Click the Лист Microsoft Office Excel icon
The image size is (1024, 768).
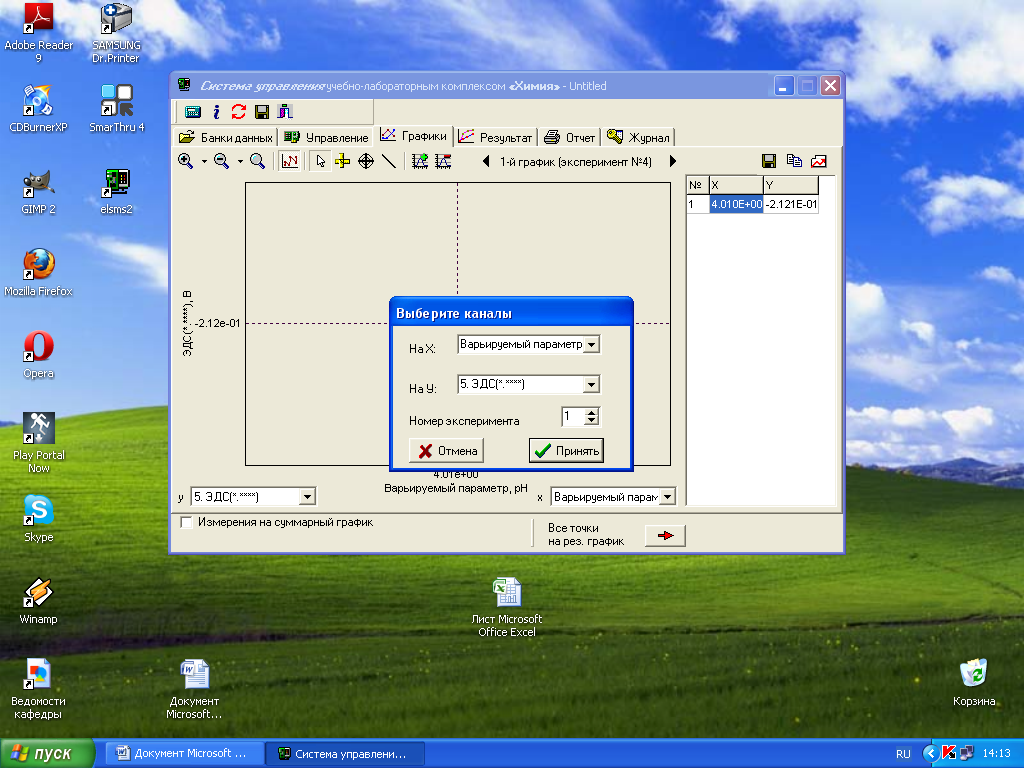507,607
